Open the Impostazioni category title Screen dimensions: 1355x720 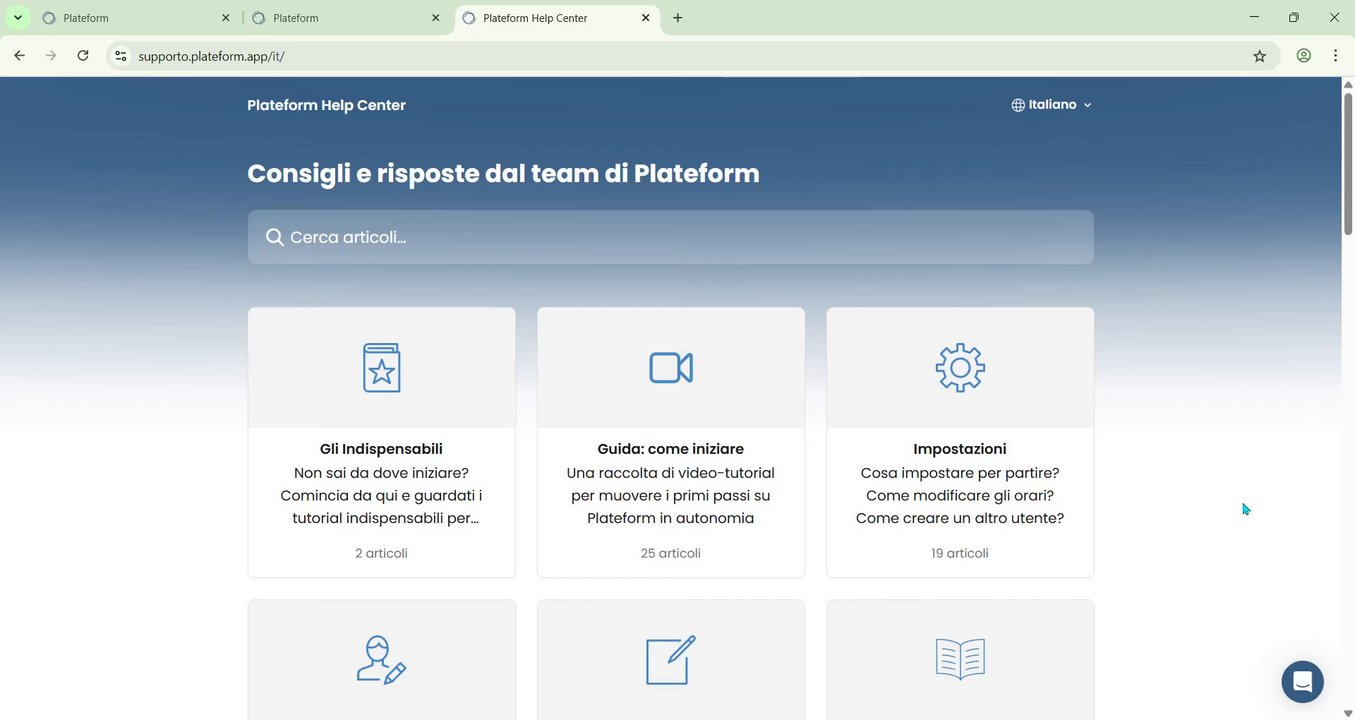tap(960, 449)
